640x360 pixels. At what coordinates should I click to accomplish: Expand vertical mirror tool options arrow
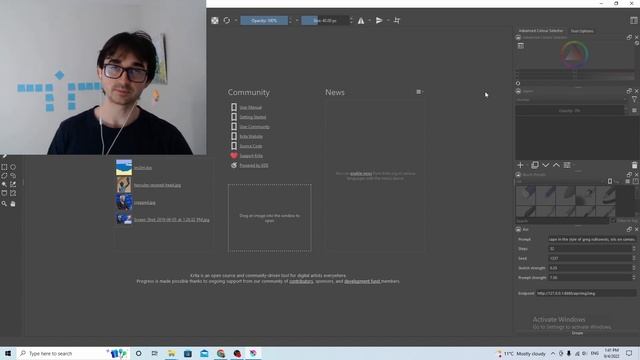pyautogui.click(x=388, y=20)
